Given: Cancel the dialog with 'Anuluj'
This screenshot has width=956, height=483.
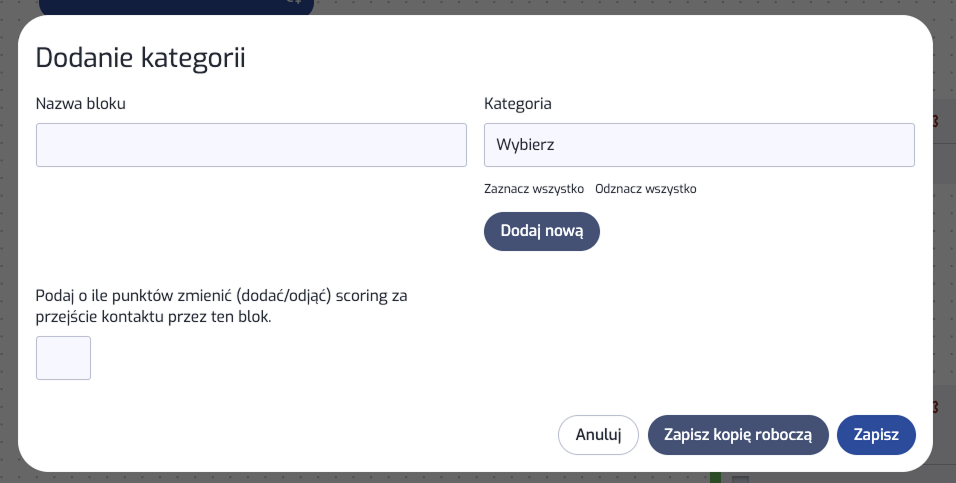Looking at the screenshot, I should 598,435.
